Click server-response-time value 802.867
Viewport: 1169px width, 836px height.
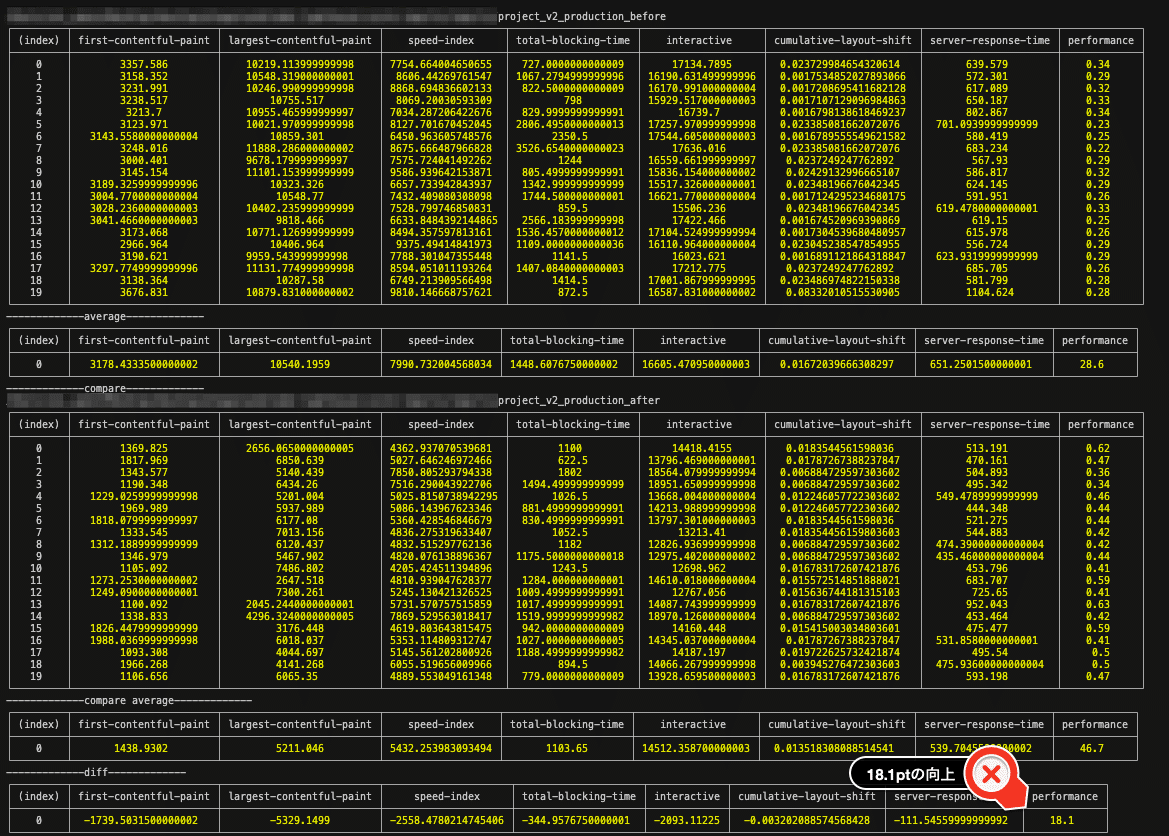pos(986,113)
